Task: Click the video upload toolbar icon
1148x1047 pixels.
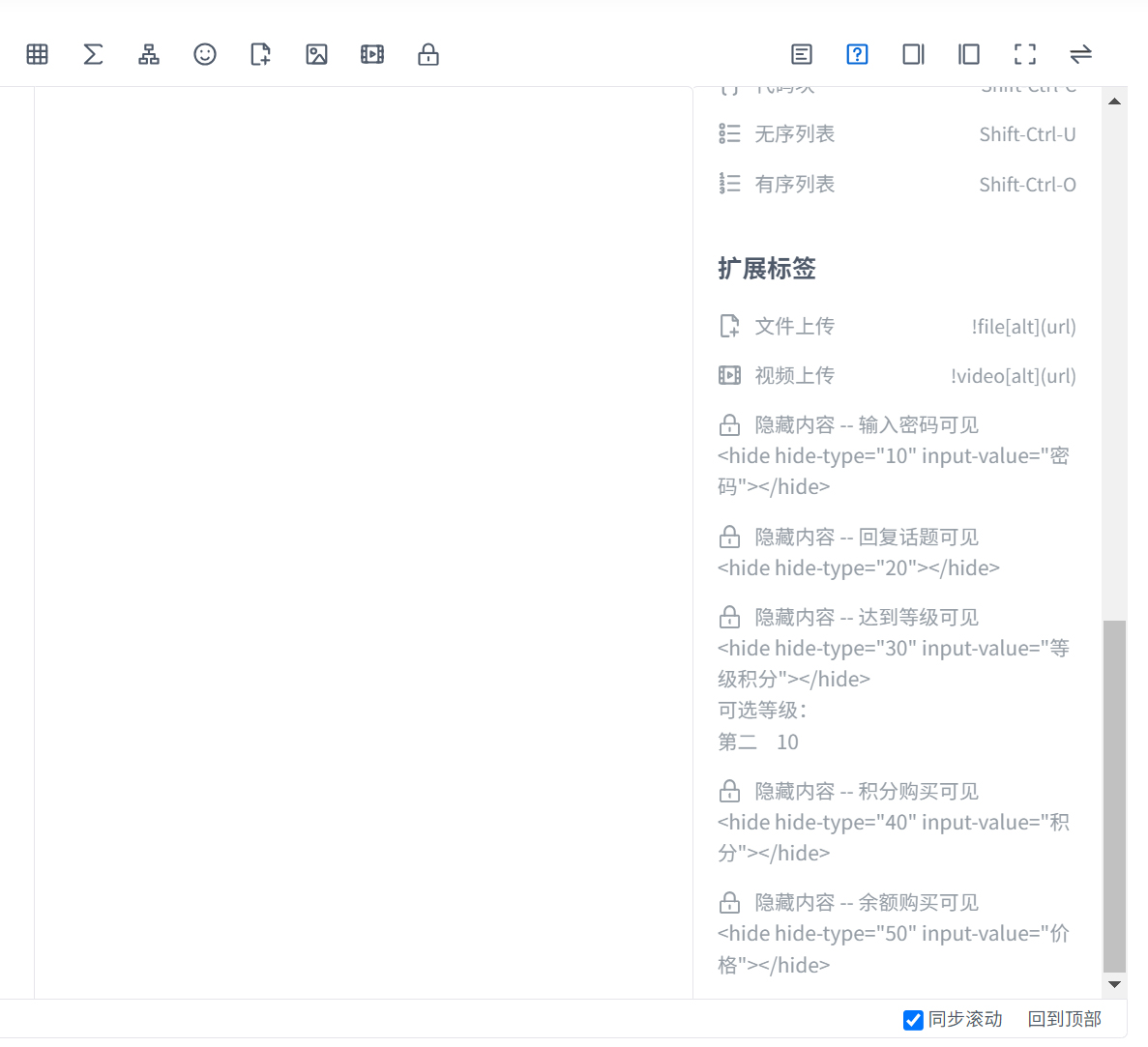Action: pyautogui.click(x=372, y=54)
